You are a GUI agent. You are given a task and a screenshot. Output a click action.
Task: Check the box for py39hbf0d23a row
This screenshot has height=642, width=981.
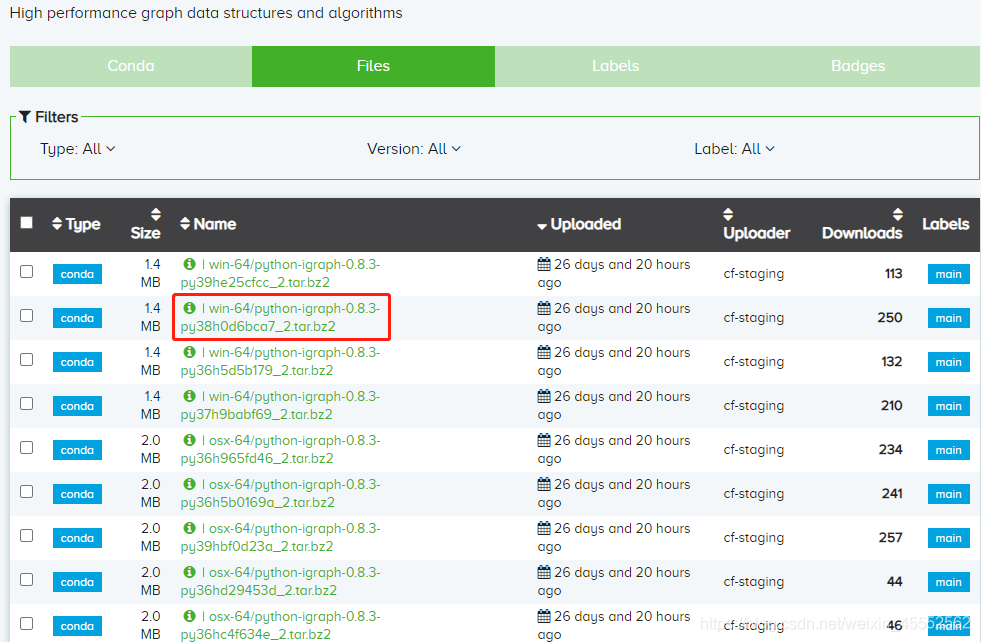coord(26,536)
